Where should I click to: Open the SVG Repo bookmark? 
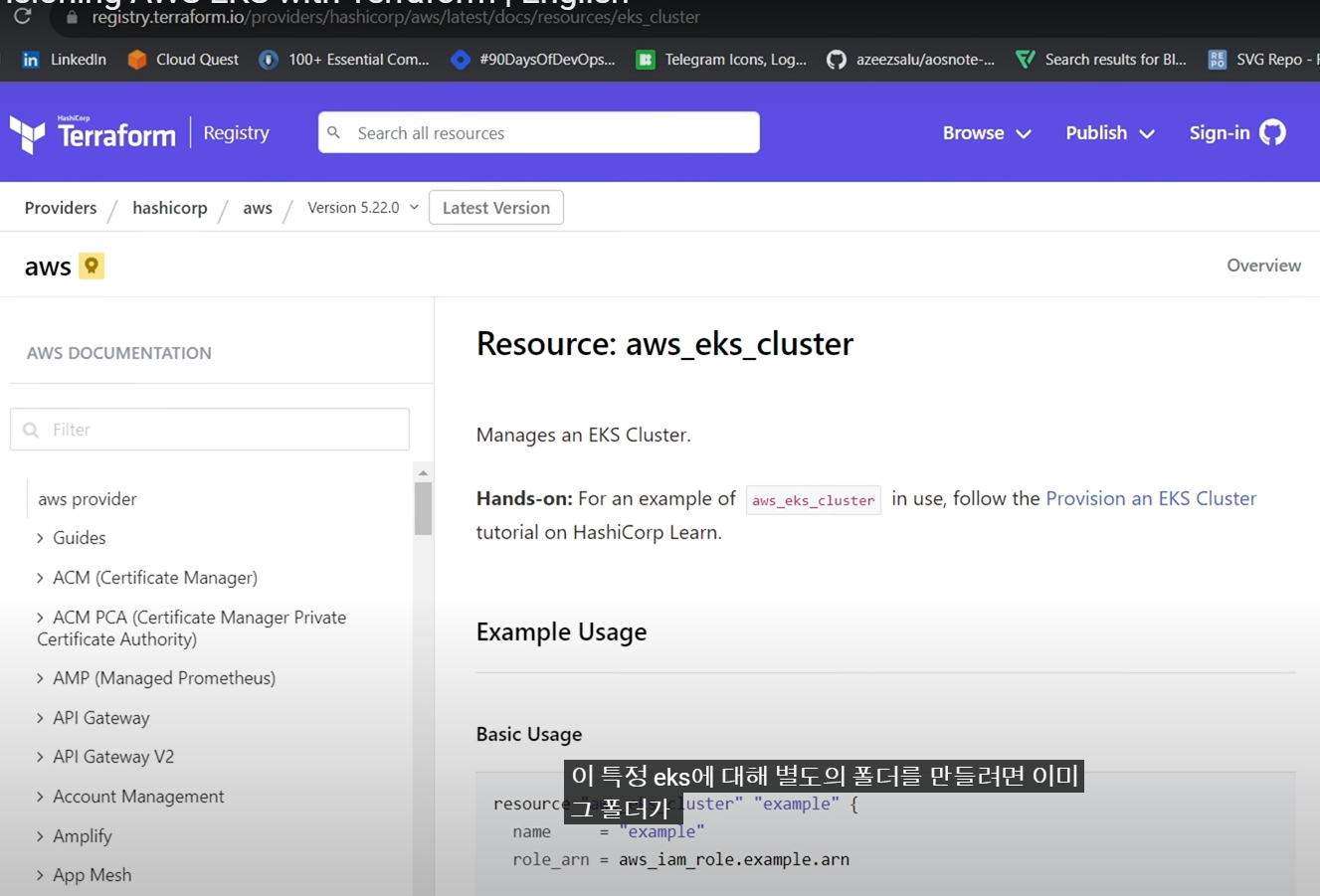1262,60
